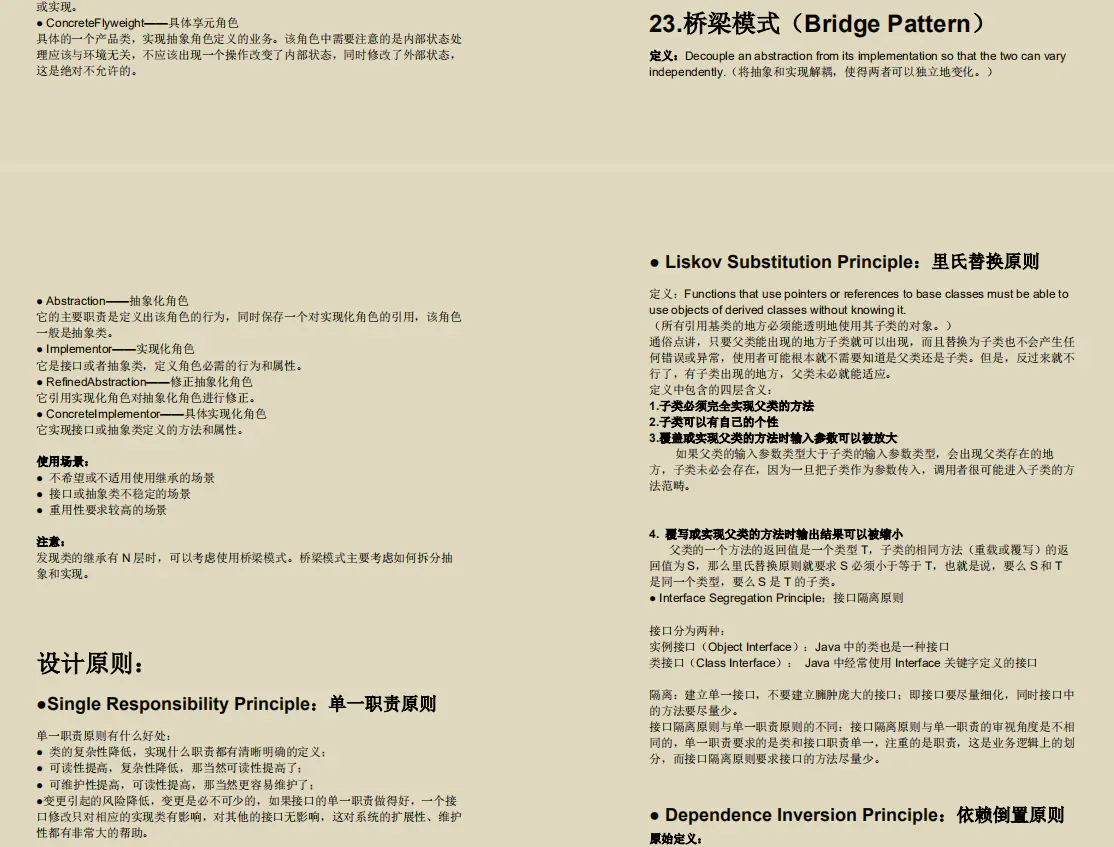The width and height of the screenshot is (1114, 847).
Task: Click the 'ConcreteImplementor——具体实现化角色' bullet line
Action: pos(151,414)
